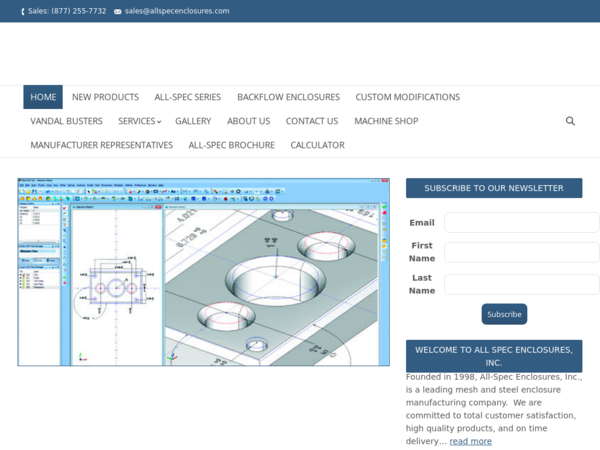Open About Us page
Screen dimensions: 600x450
point(248,121)
